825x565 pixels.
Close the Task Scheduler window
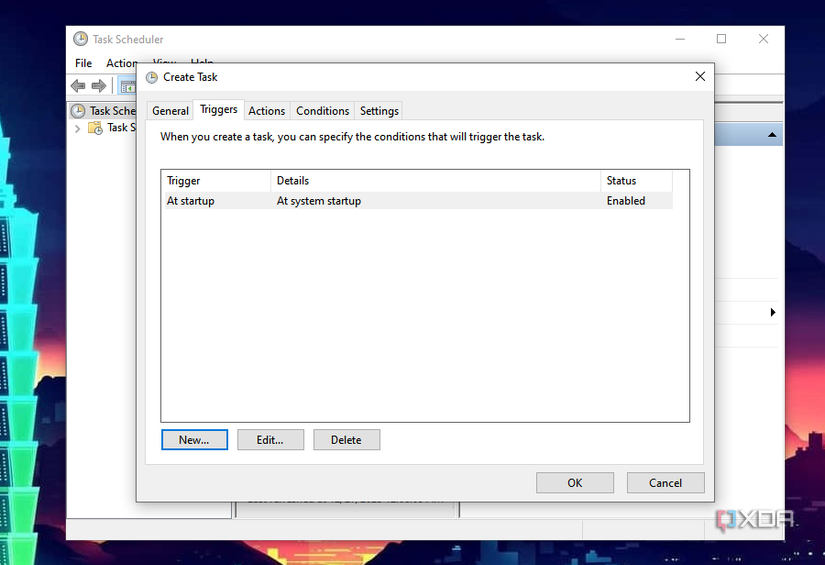pos(763,39)
